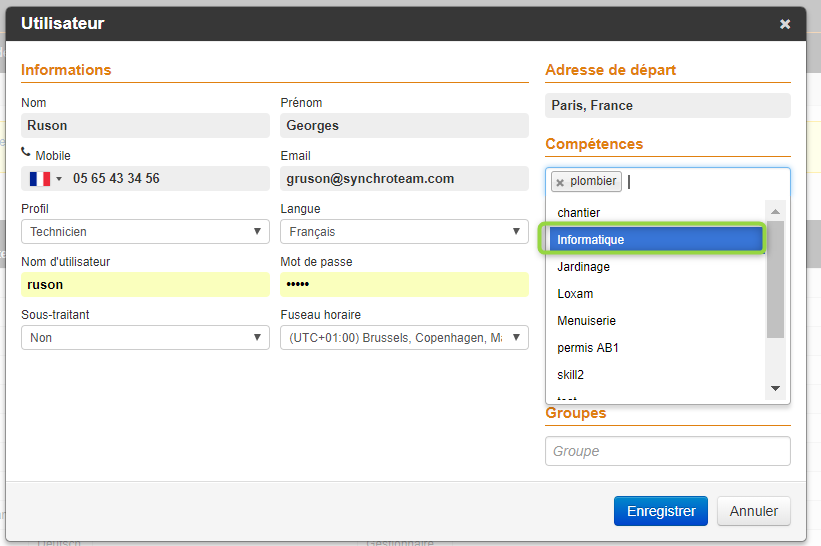Click the Groupe input field
Viewport: 821px width, 546px height.
(x=668, y=451)
